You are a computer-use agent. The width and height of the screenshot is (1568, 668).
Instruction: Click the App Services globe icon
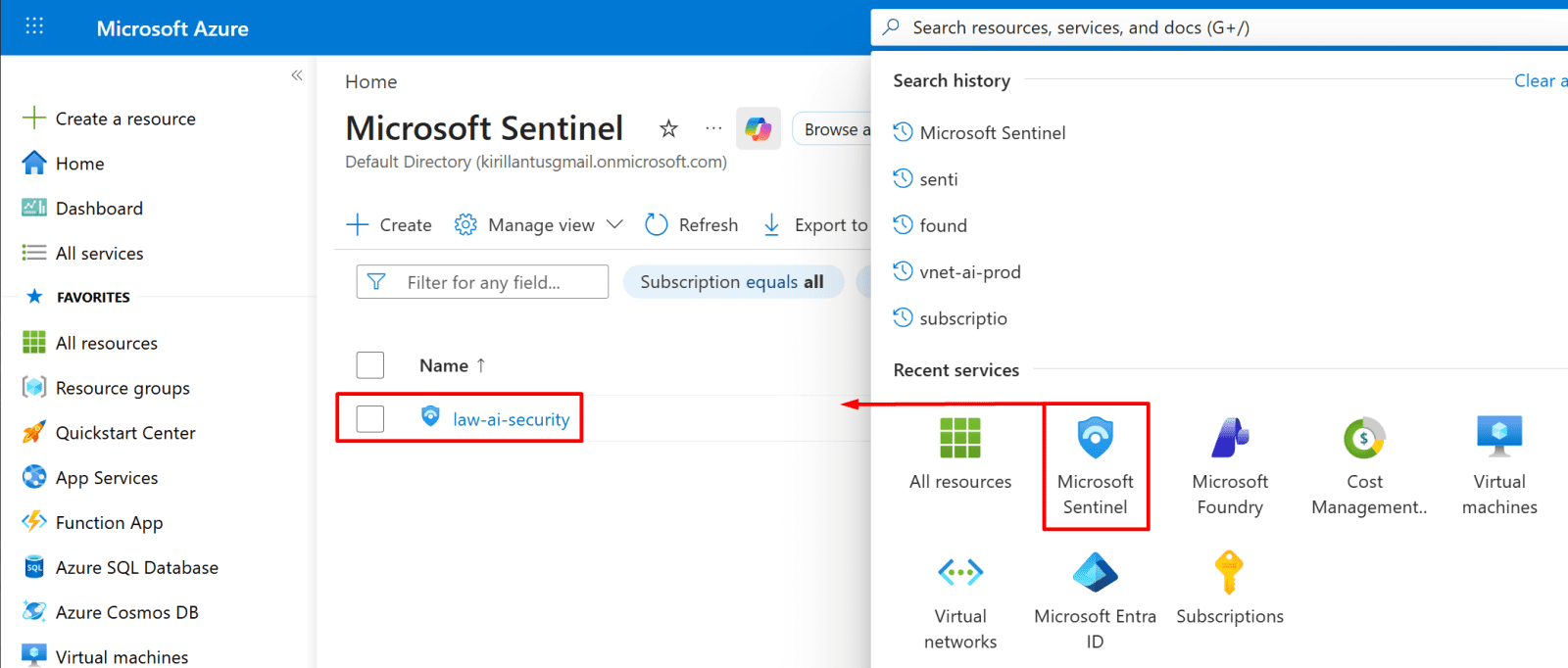[x=34, y=477]
